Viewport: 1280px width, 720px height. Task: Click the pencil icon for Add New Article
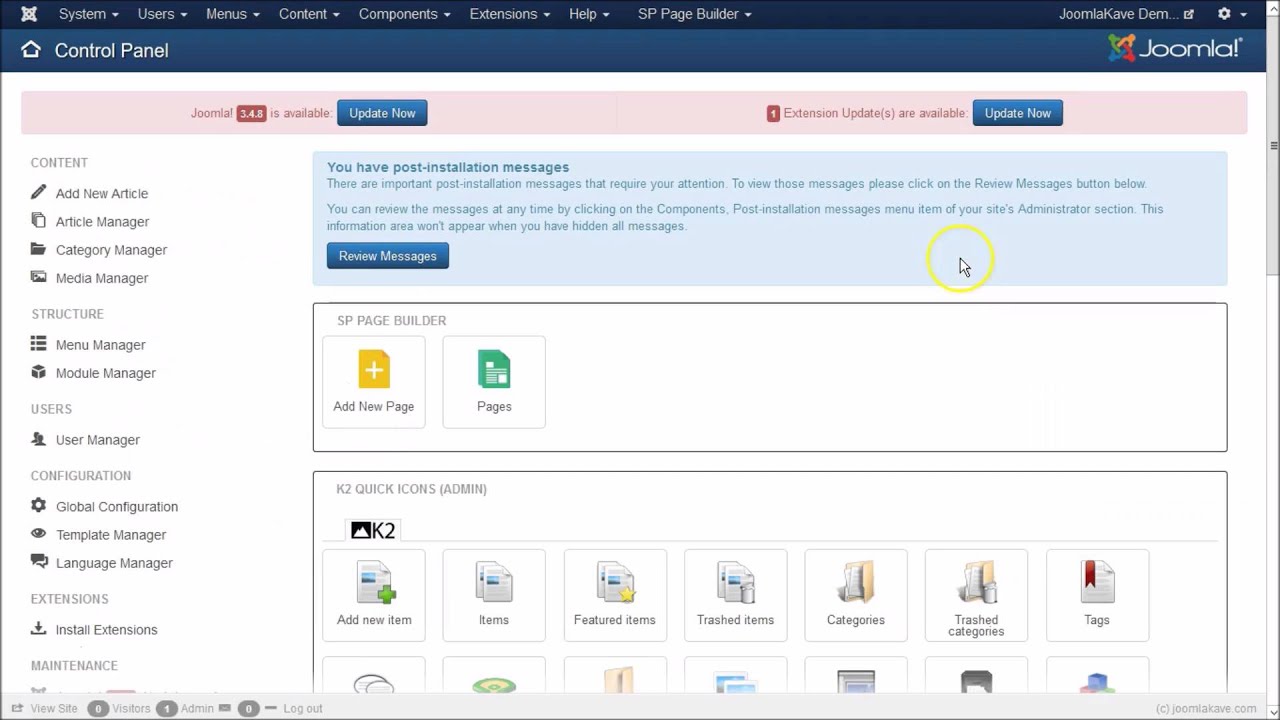[x=38, y=192]
